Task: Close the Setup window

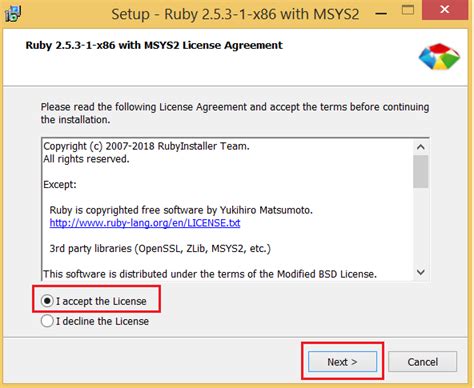Action: coord(444,10)
